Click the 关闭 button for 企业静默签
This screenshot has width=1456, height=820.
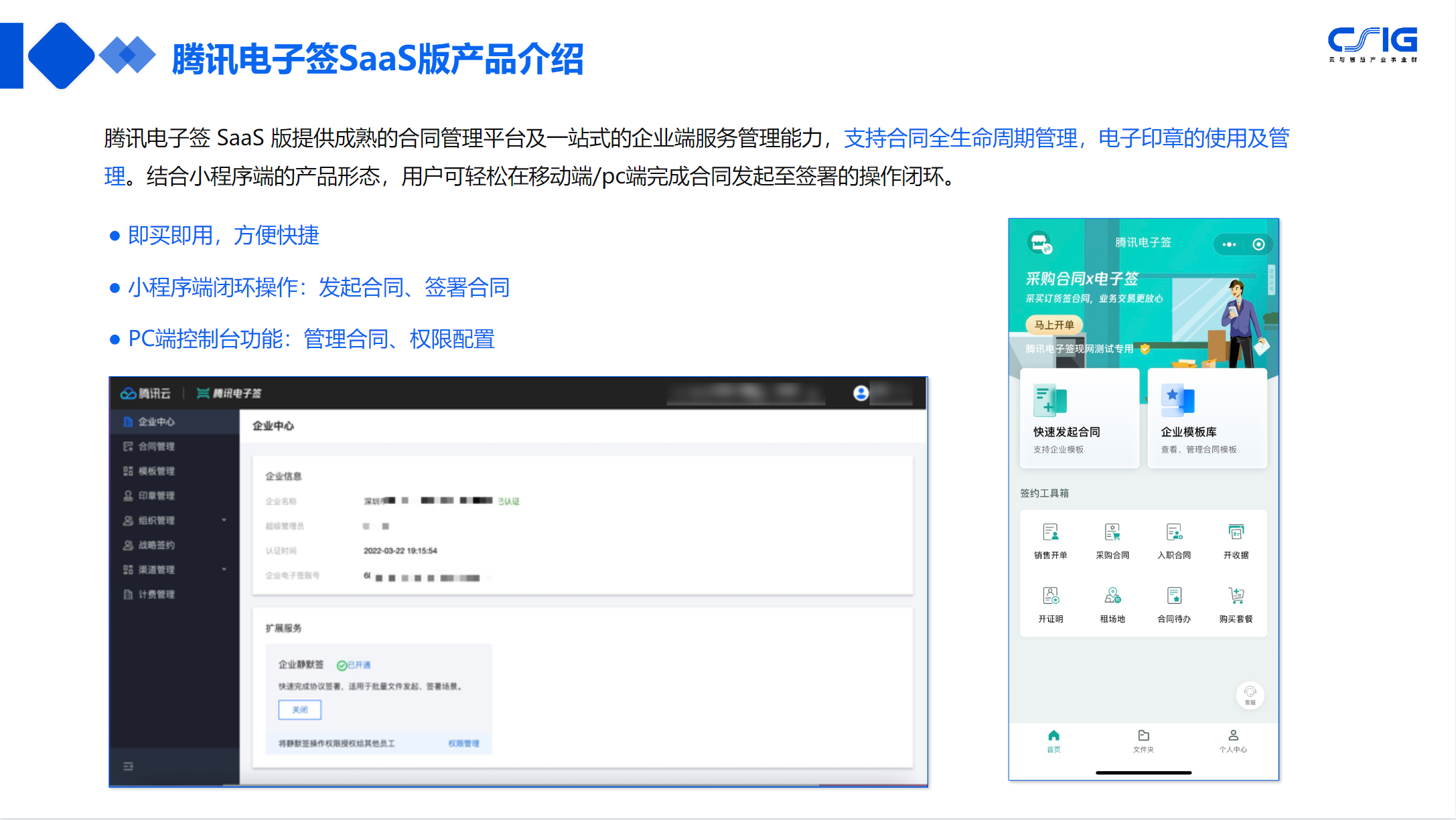(300, 710)
